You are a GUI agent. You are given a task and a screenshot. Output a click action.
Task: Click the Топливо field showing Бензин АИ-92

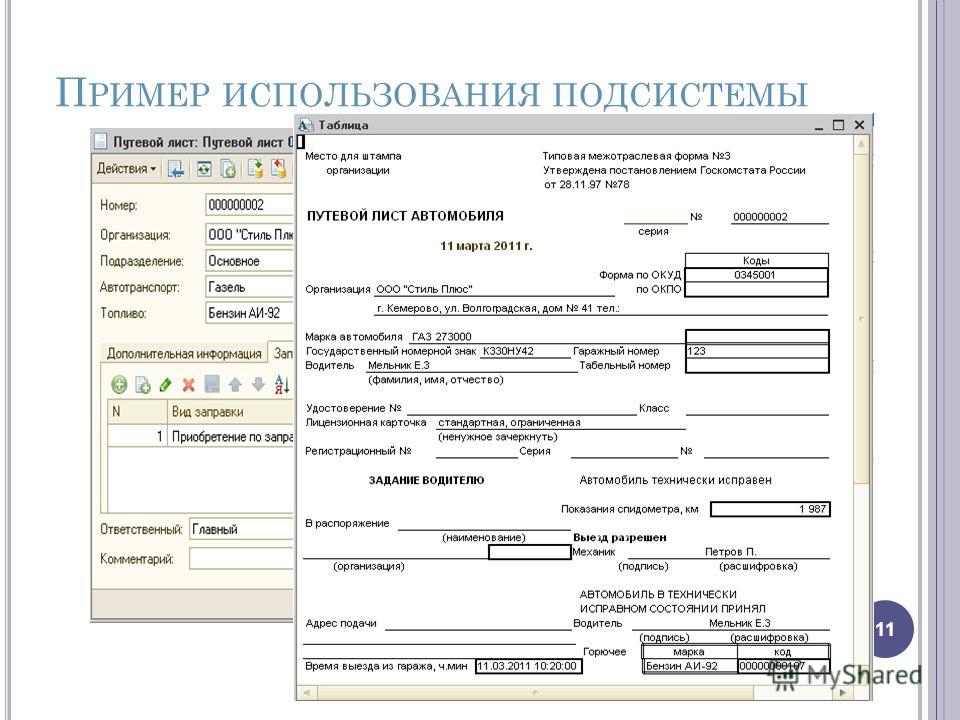coord(250,313)
